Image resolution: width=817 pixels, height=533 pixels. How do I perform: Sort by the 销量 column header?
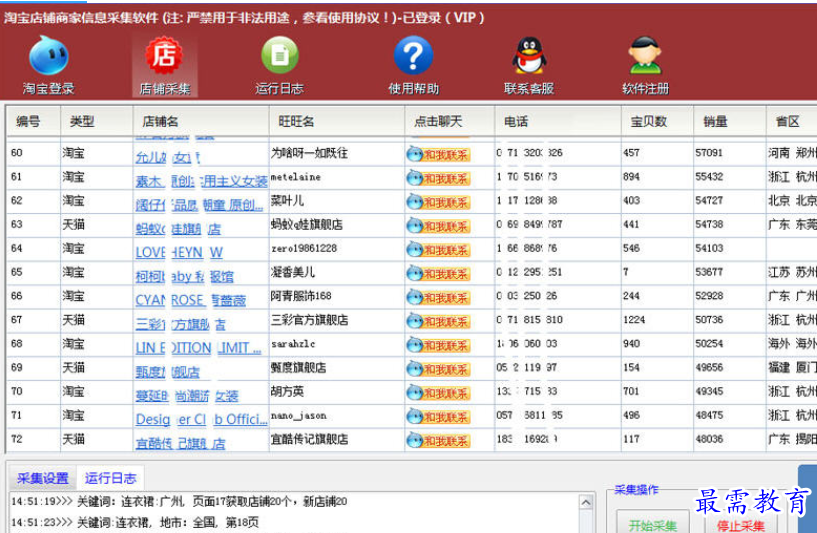coord(730,122)
